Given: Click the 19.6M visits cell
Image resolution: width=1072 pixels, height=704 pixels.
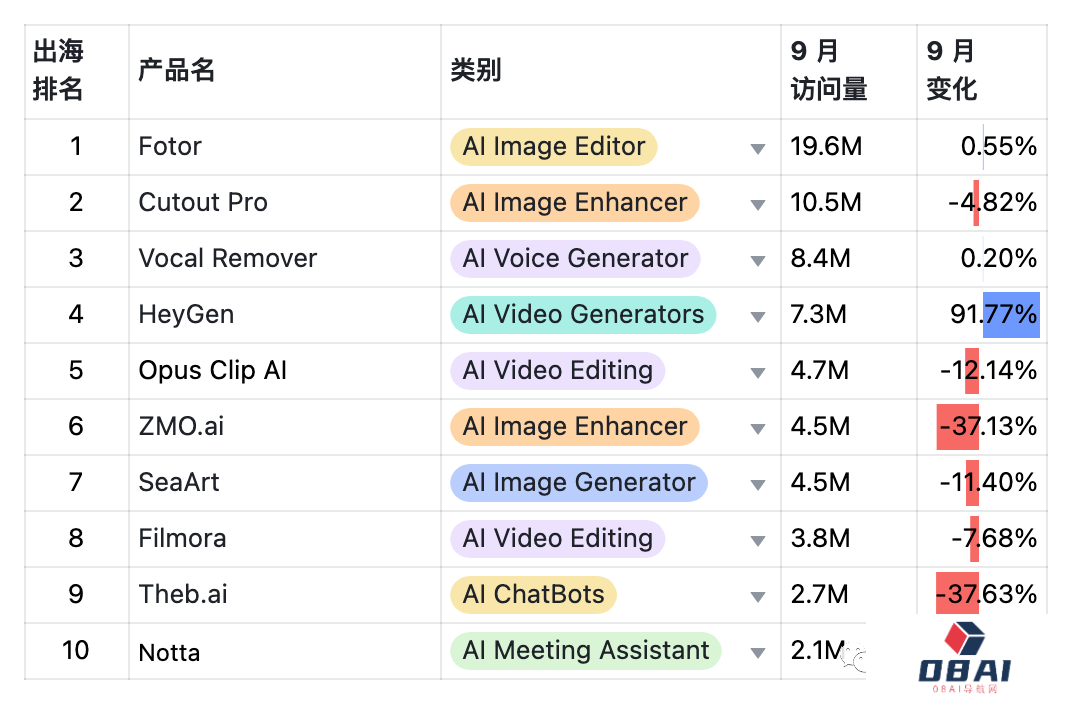Looking at the screenshot, I should (x=849, y=147).
